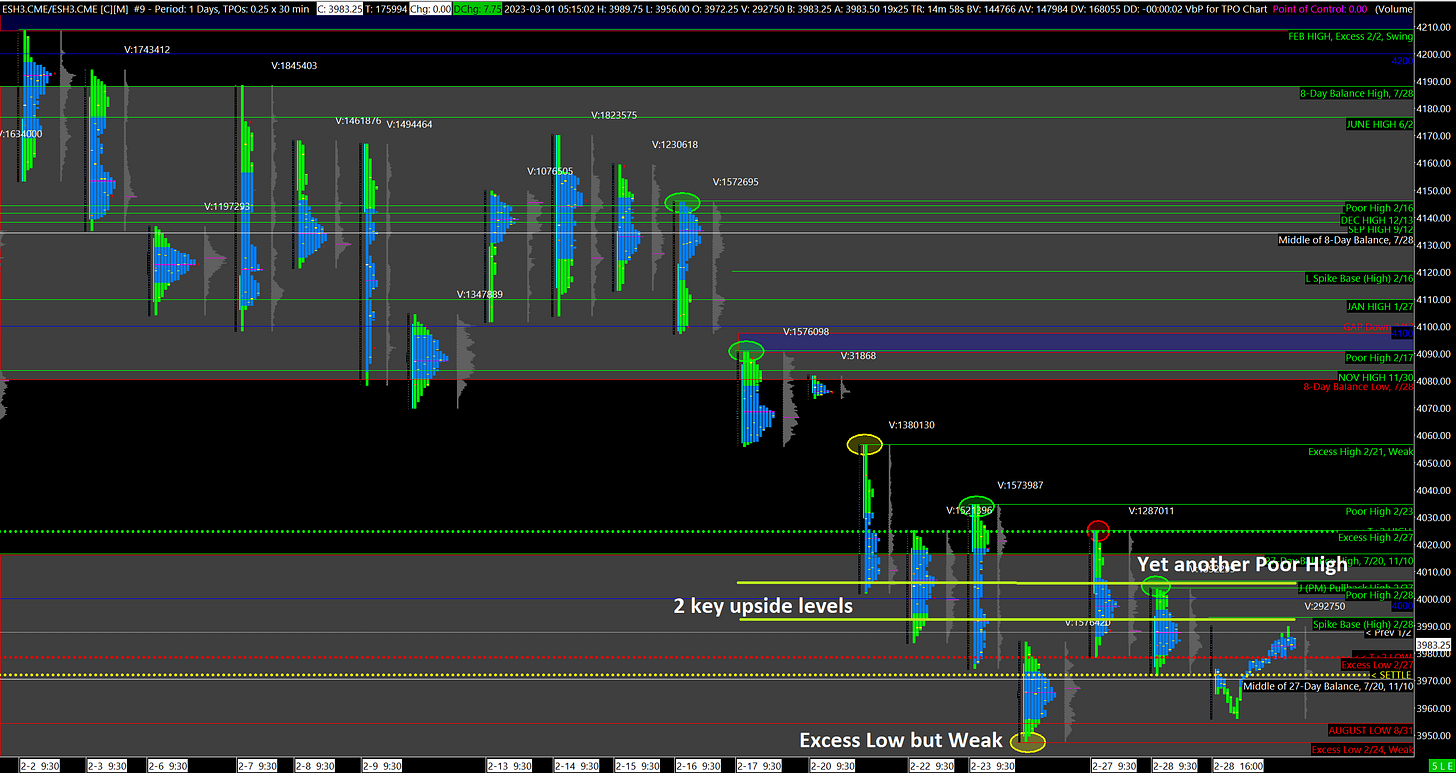Click the 'V:1347889' volume label
The image size is (1456, 773).
[x=479, y=295]
